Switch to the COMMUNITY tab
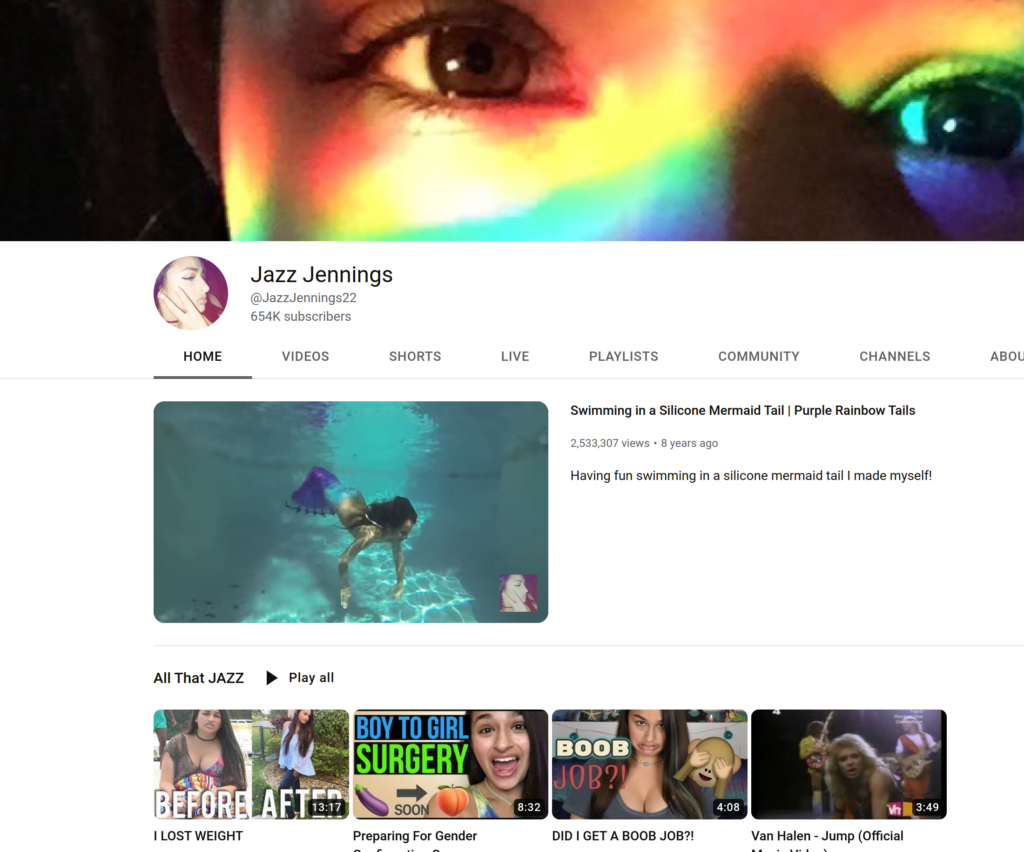The image size is (1024, 852). pos(758,356)
